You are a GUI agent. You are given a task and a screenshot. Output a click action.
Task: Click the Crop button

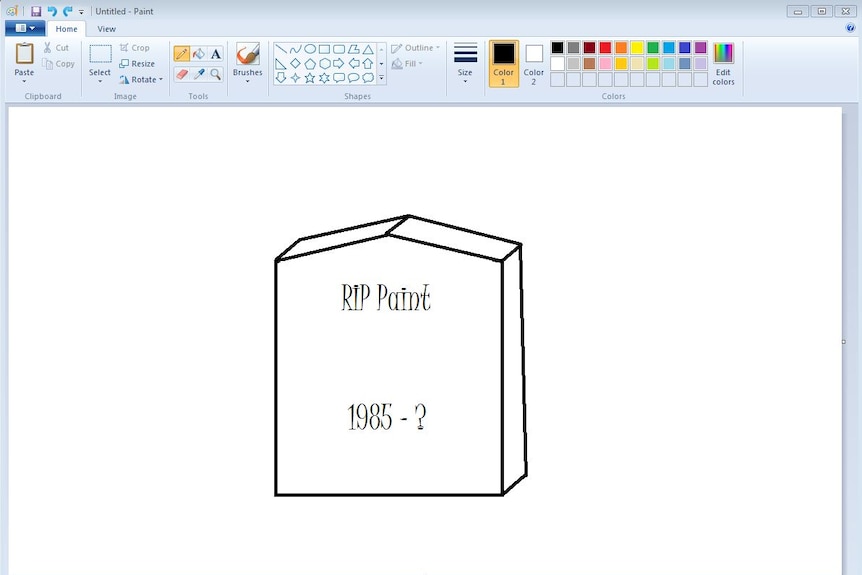pyautogui.click(x=135, y=48)
